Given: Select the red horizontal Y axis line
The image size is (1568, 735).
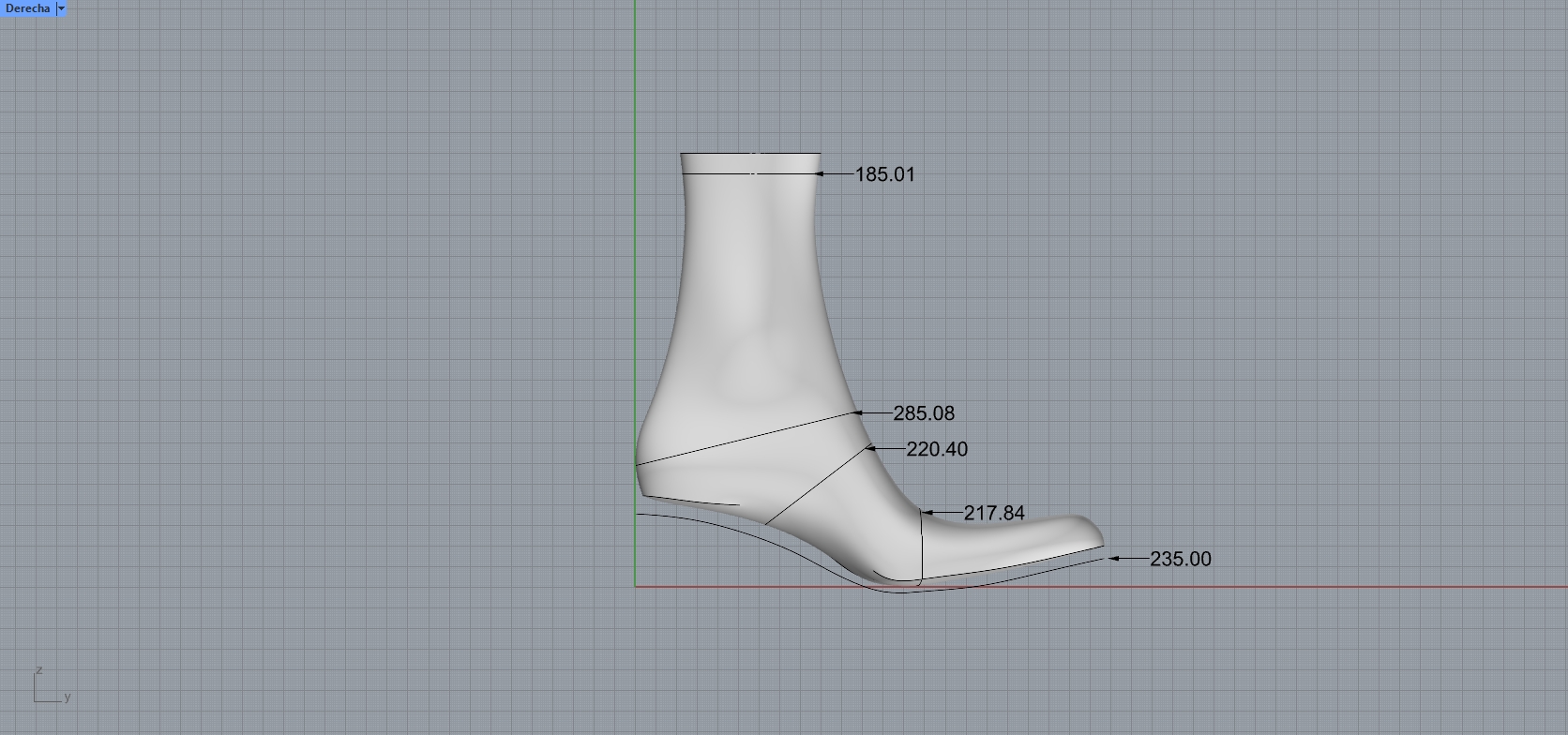Looking at the screenshot, I should point(1313,588).
